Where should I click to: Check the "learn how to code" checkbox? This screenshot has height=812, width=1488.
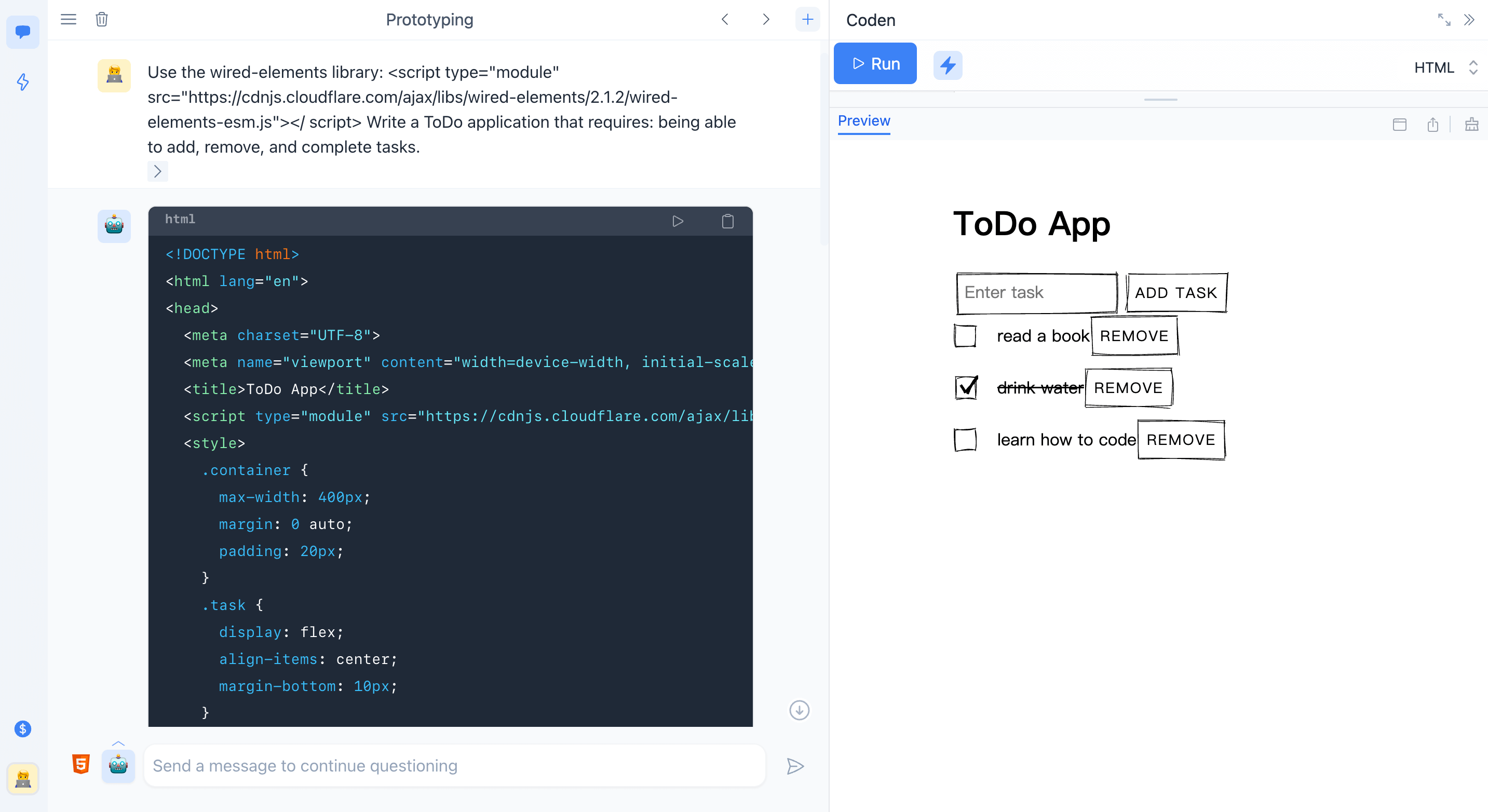point(965,440)
